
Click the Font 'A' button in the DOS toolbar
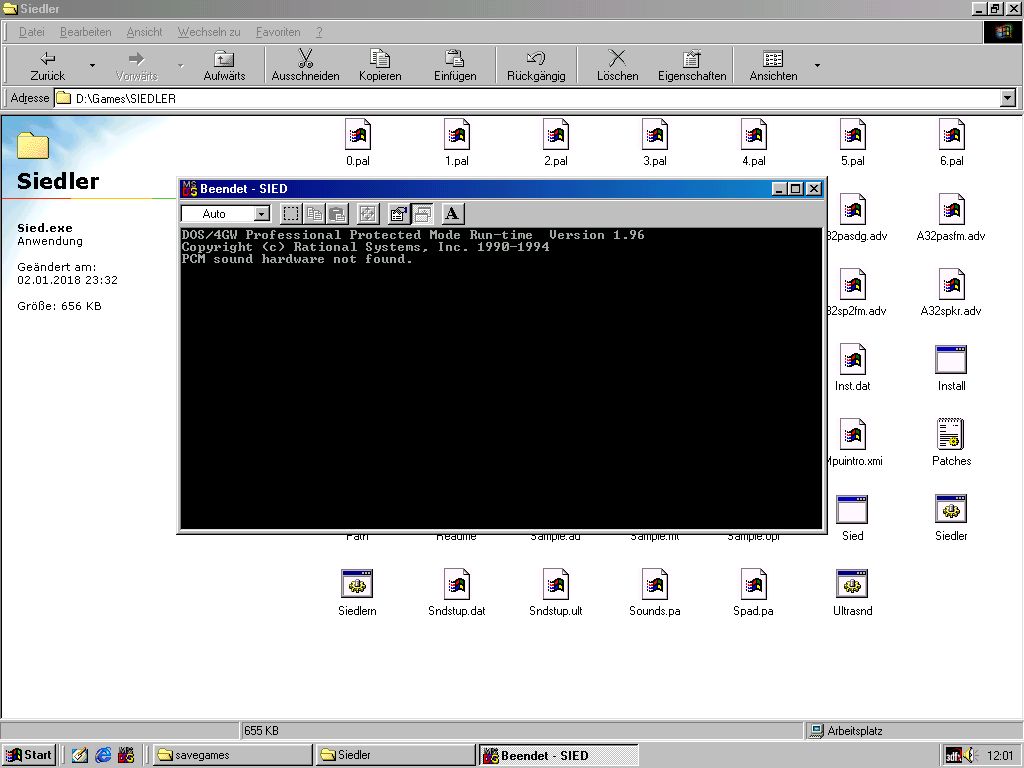coord(452,214)
